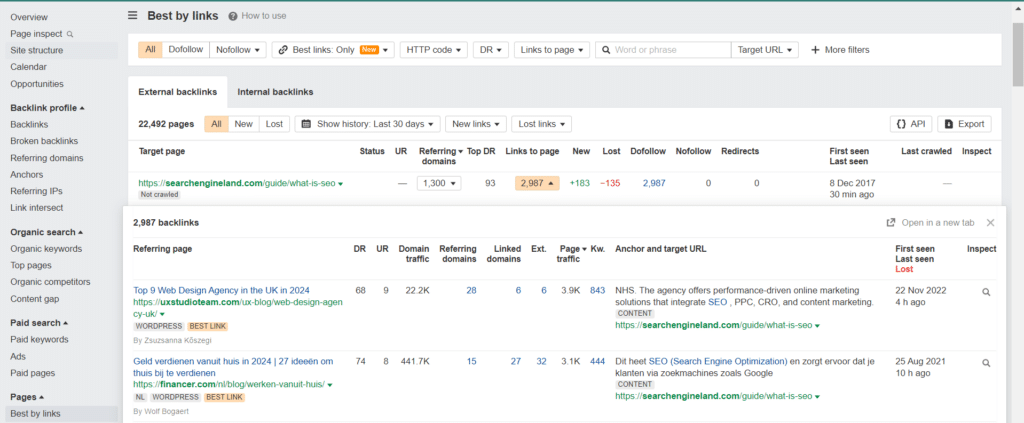Screen dimensions: 1024x423
Task: Click the search magnifier in Word or phrase
Action: tap(606, 50)
